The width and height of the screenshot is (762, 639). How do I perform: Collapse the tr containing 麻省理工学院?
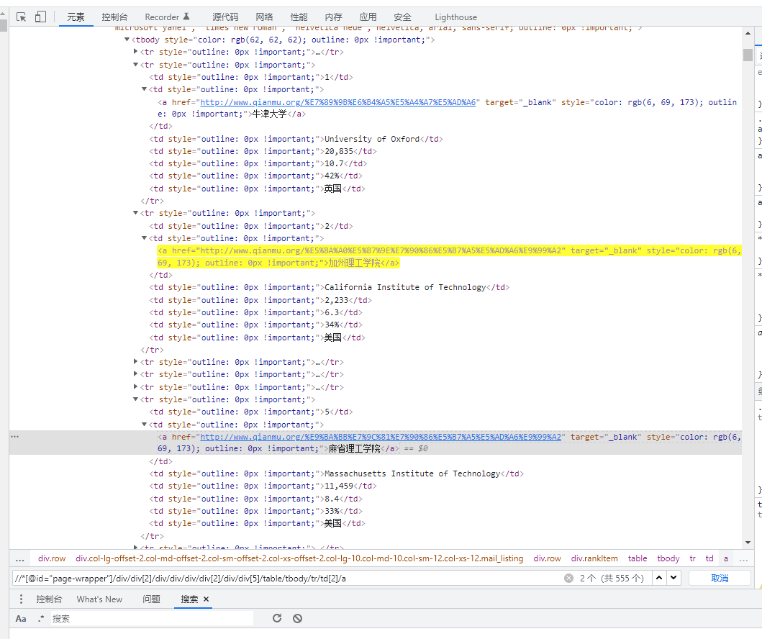coord(136,399)
